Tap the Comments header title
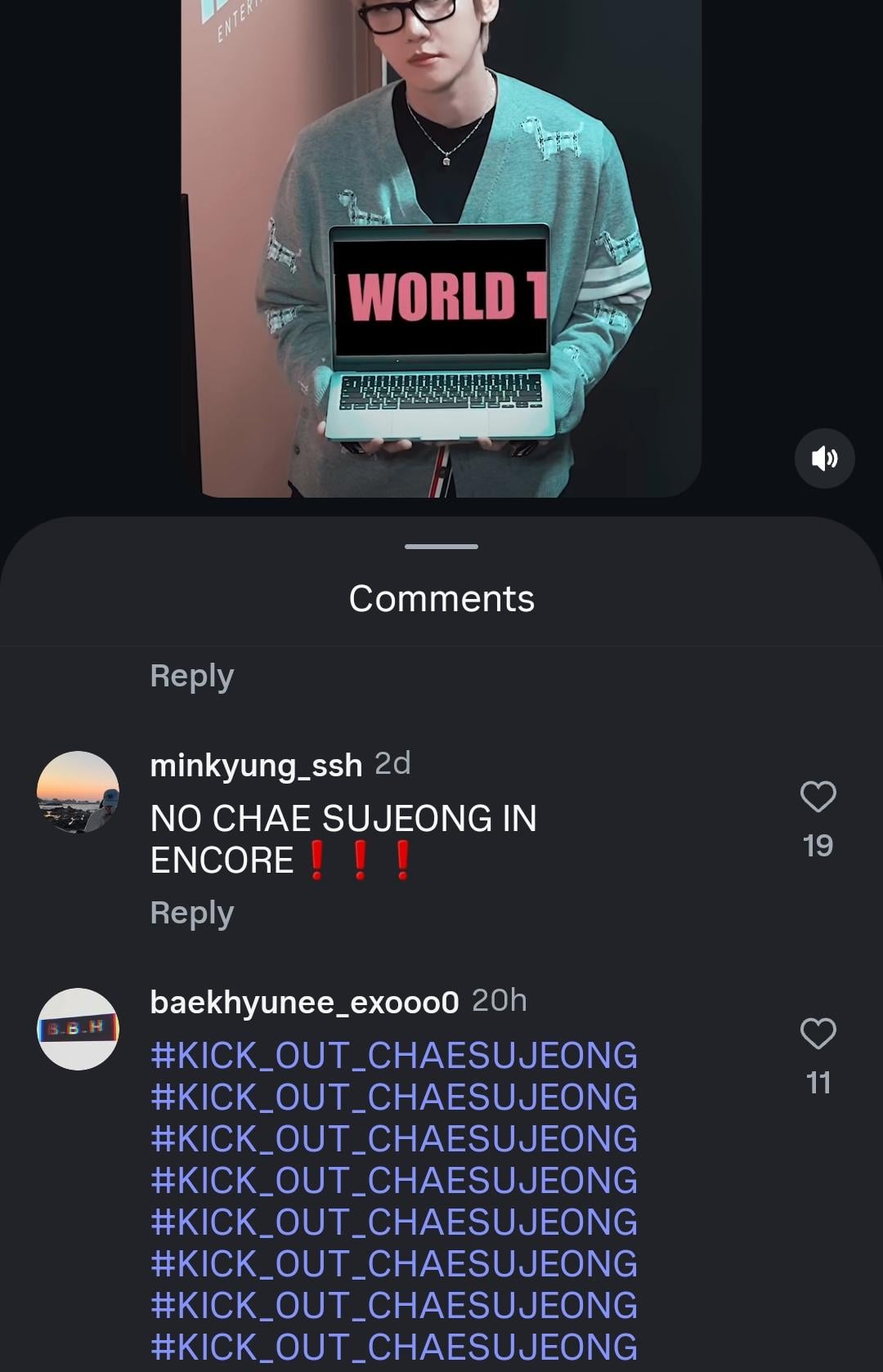The width and height of the screenshot is (883, 1372). [441, 599]
